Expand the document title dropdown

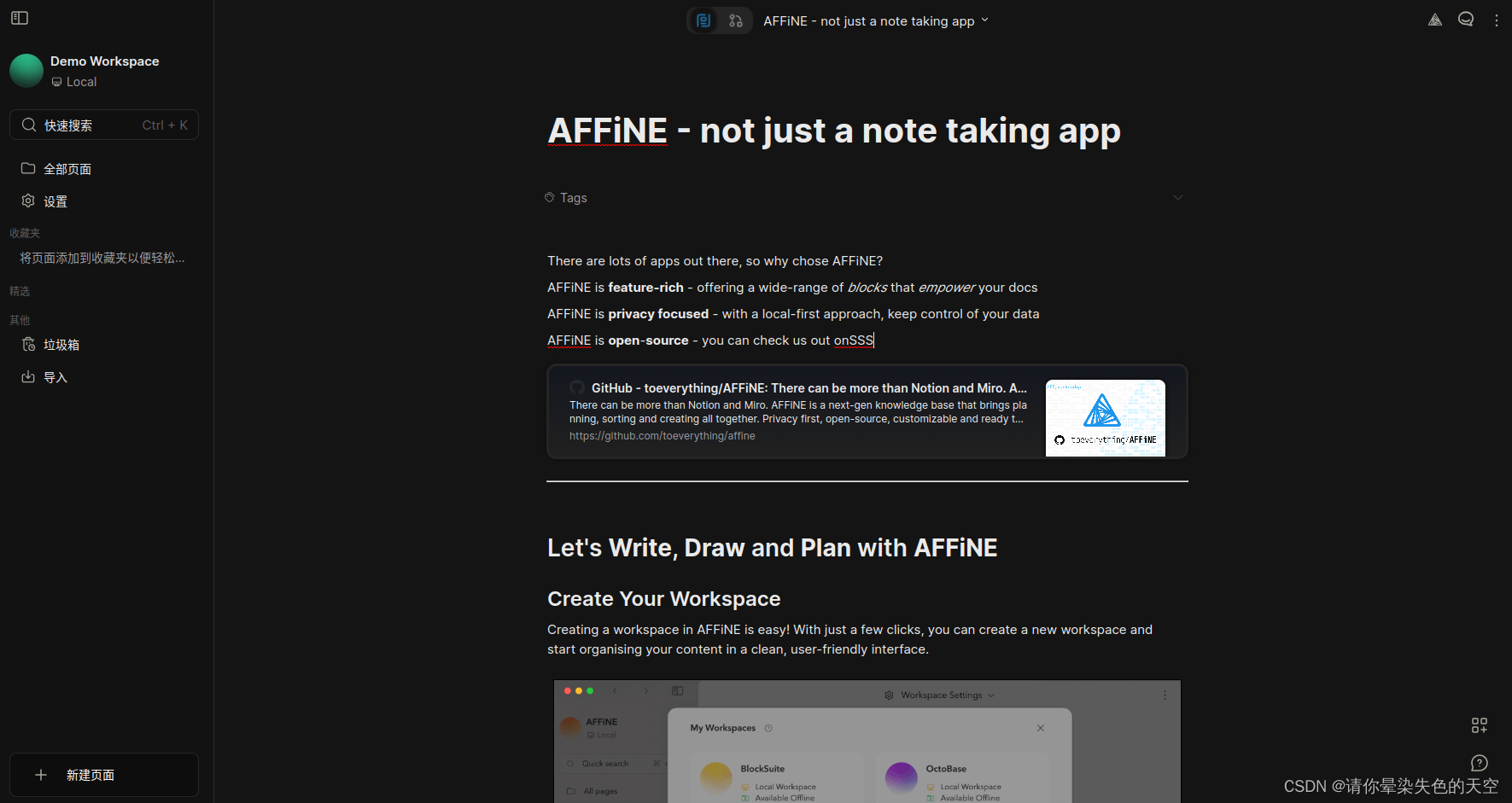pos(985,20)
